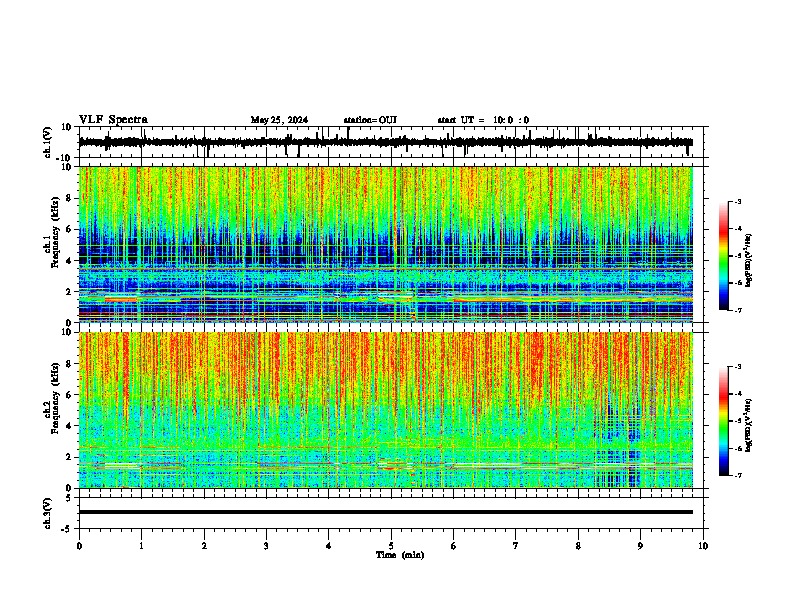Click time axis end tick label "10" below ch.3 panel
The width and height of the screenshot is (792, 612).
click(x=703, y=546)
